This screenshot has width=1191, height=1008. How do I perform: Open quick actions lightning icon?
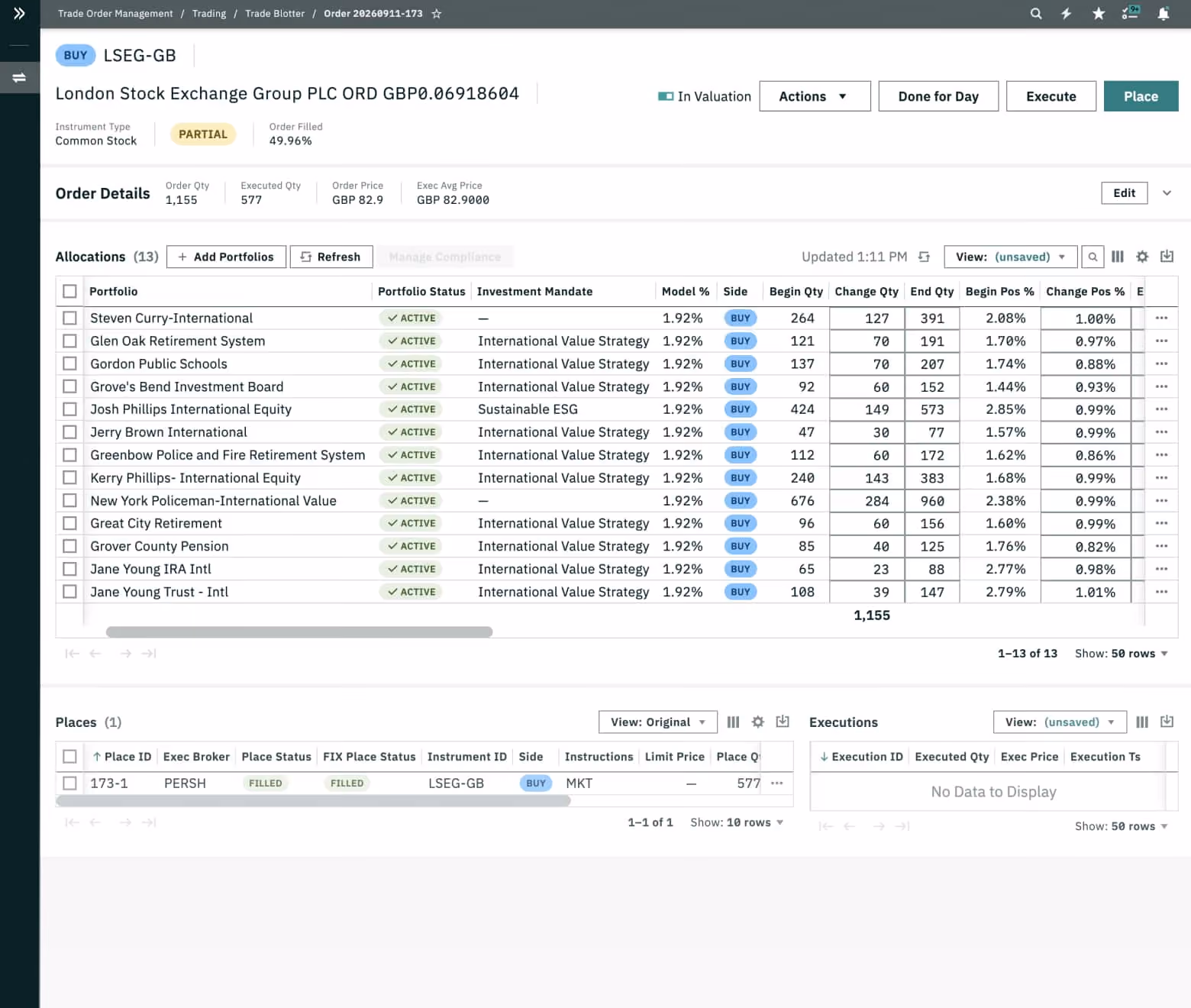[1067, 13]
